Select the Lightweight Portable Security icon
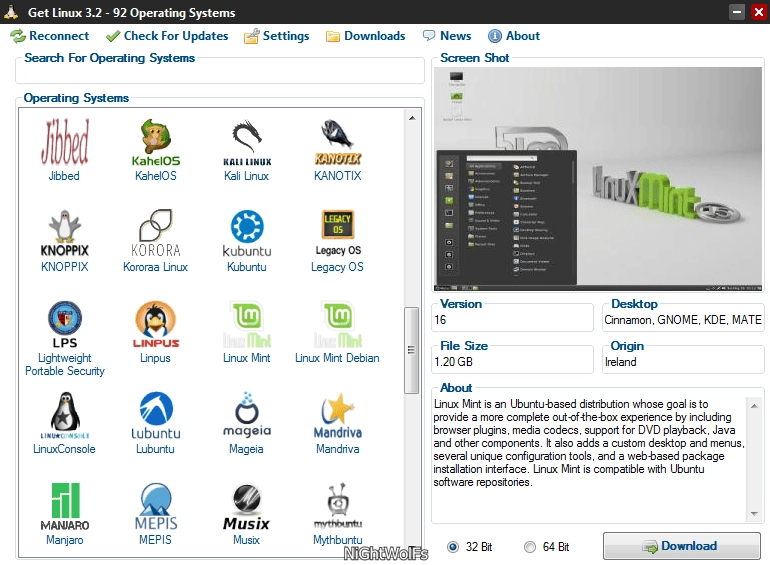770x565 pixels. pos(64,324)
